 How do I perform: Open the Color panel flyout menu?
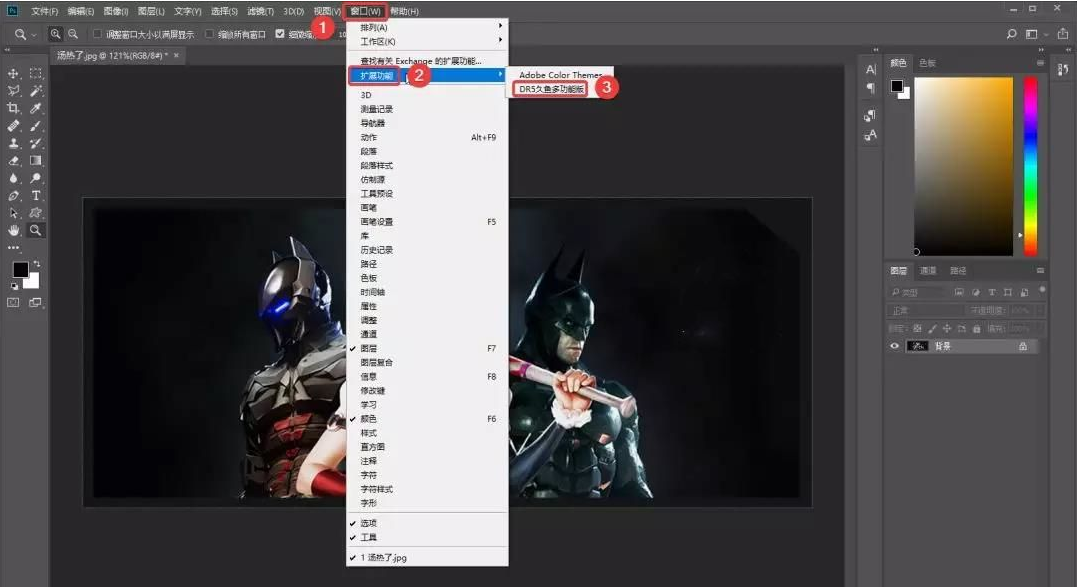(x=1040, y=62)
